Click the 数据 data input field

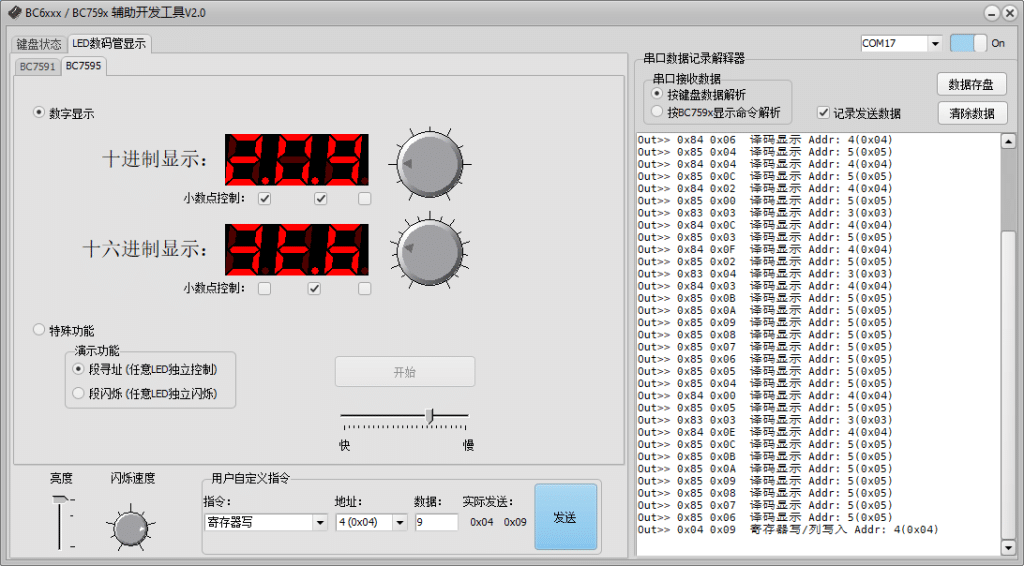436,522
